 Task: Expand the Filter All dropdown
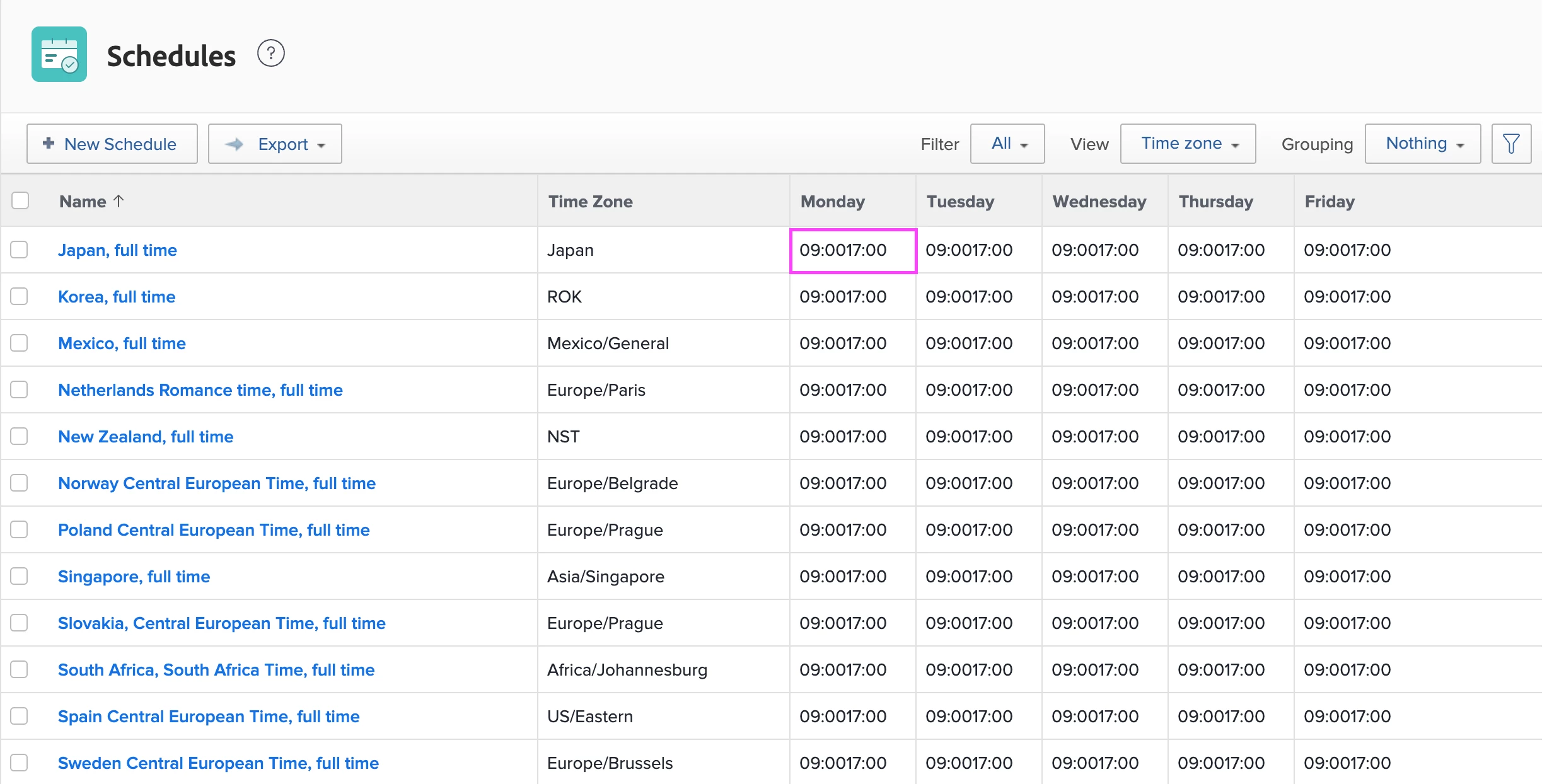tap(1007, 144)
